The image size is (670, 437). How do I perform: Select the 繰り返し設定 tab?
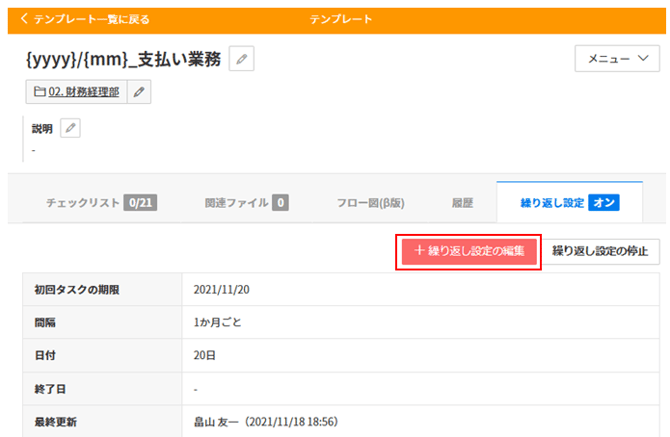coord(551,203)
